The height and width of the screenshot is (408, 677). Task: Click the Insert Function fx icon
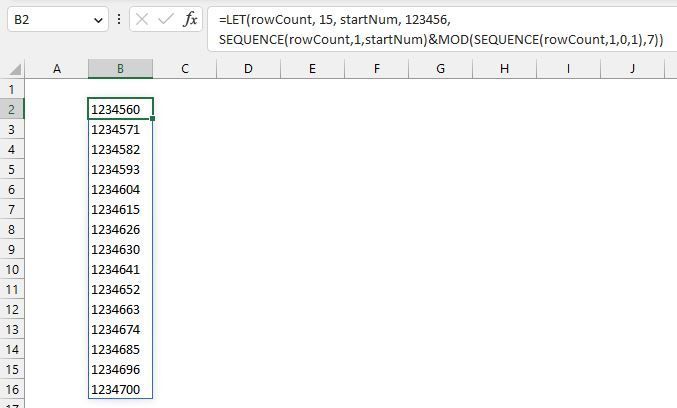(x=190, y=19)
